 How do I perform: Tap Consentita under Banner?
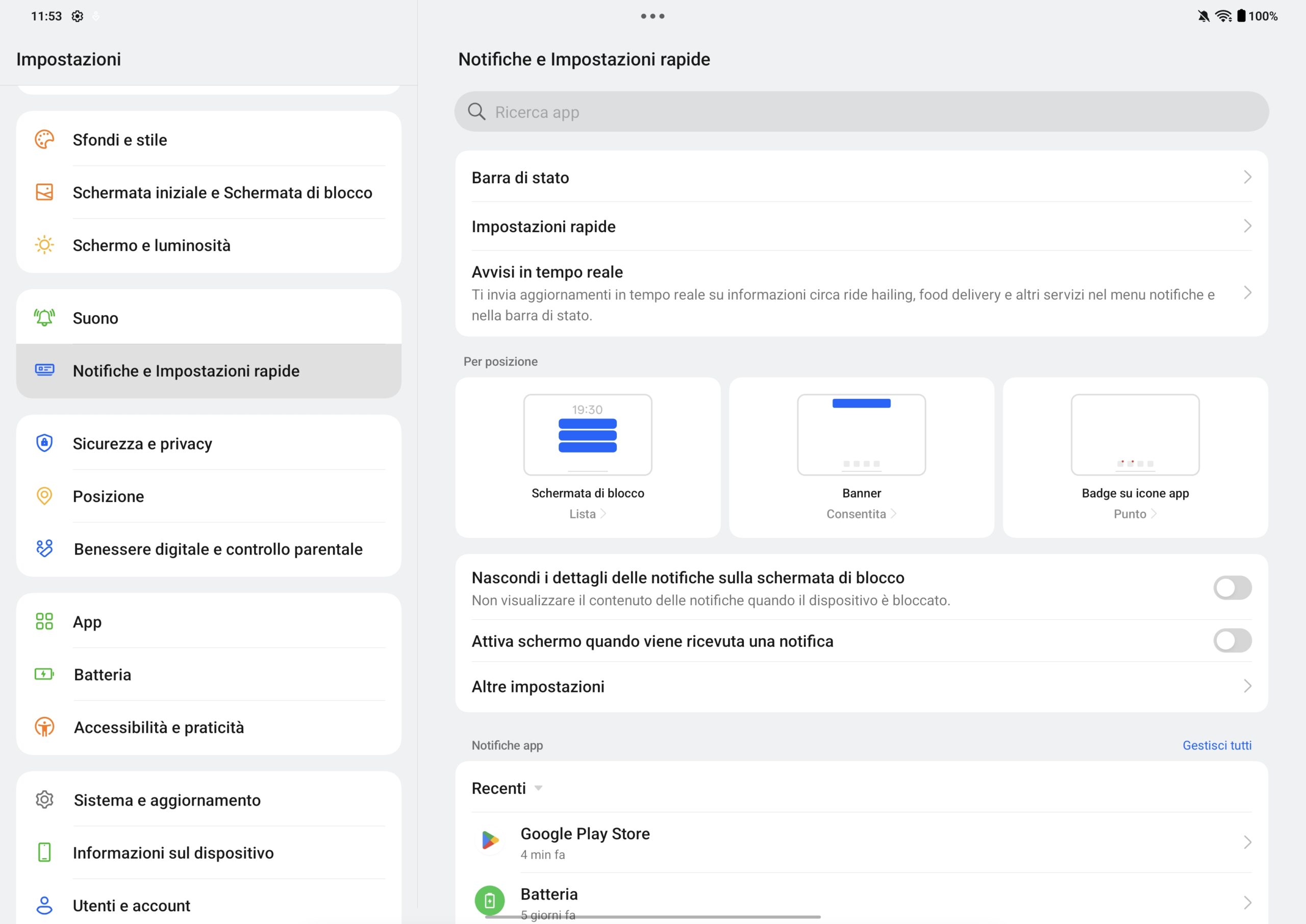(x=861, y=514)
